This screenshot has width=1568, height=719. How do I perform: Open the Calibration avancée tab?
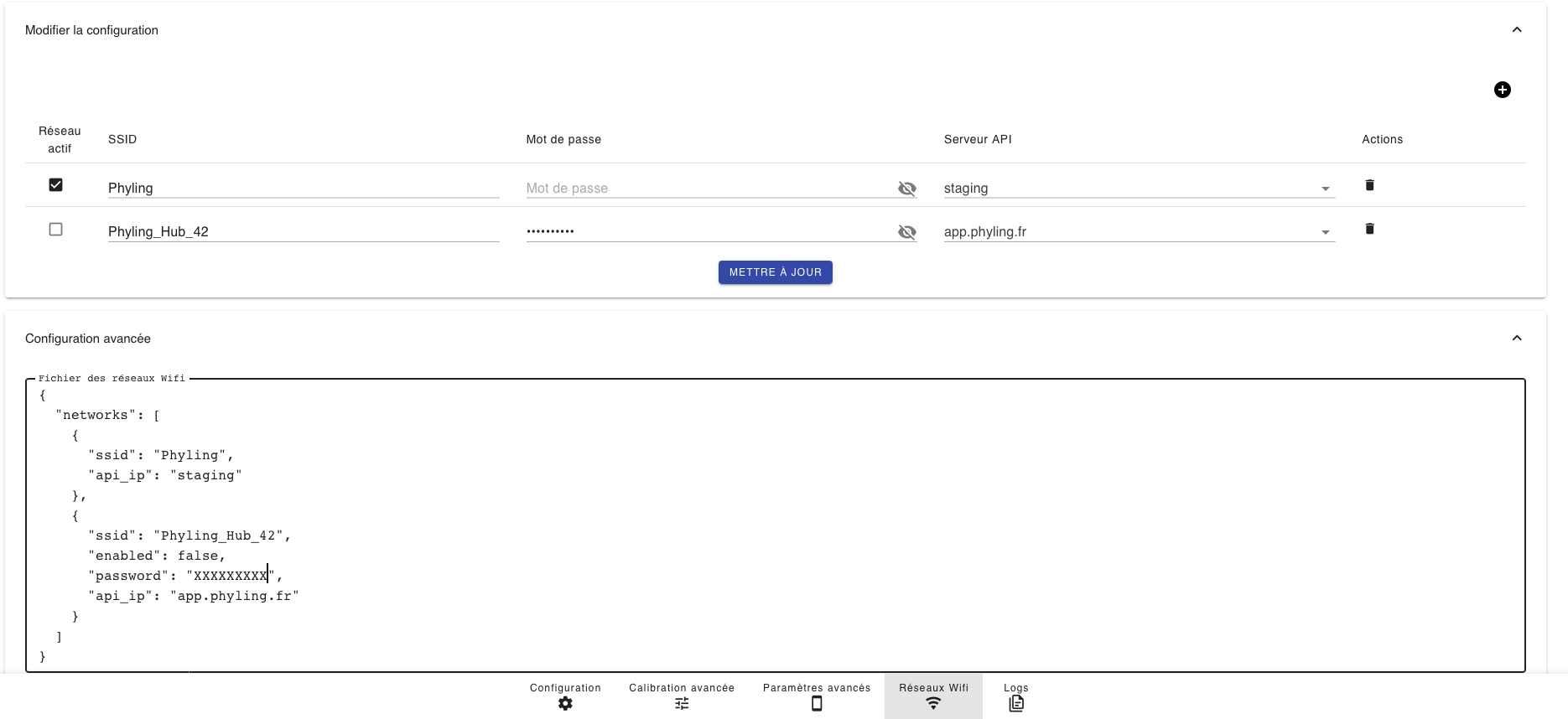(682, 696)
